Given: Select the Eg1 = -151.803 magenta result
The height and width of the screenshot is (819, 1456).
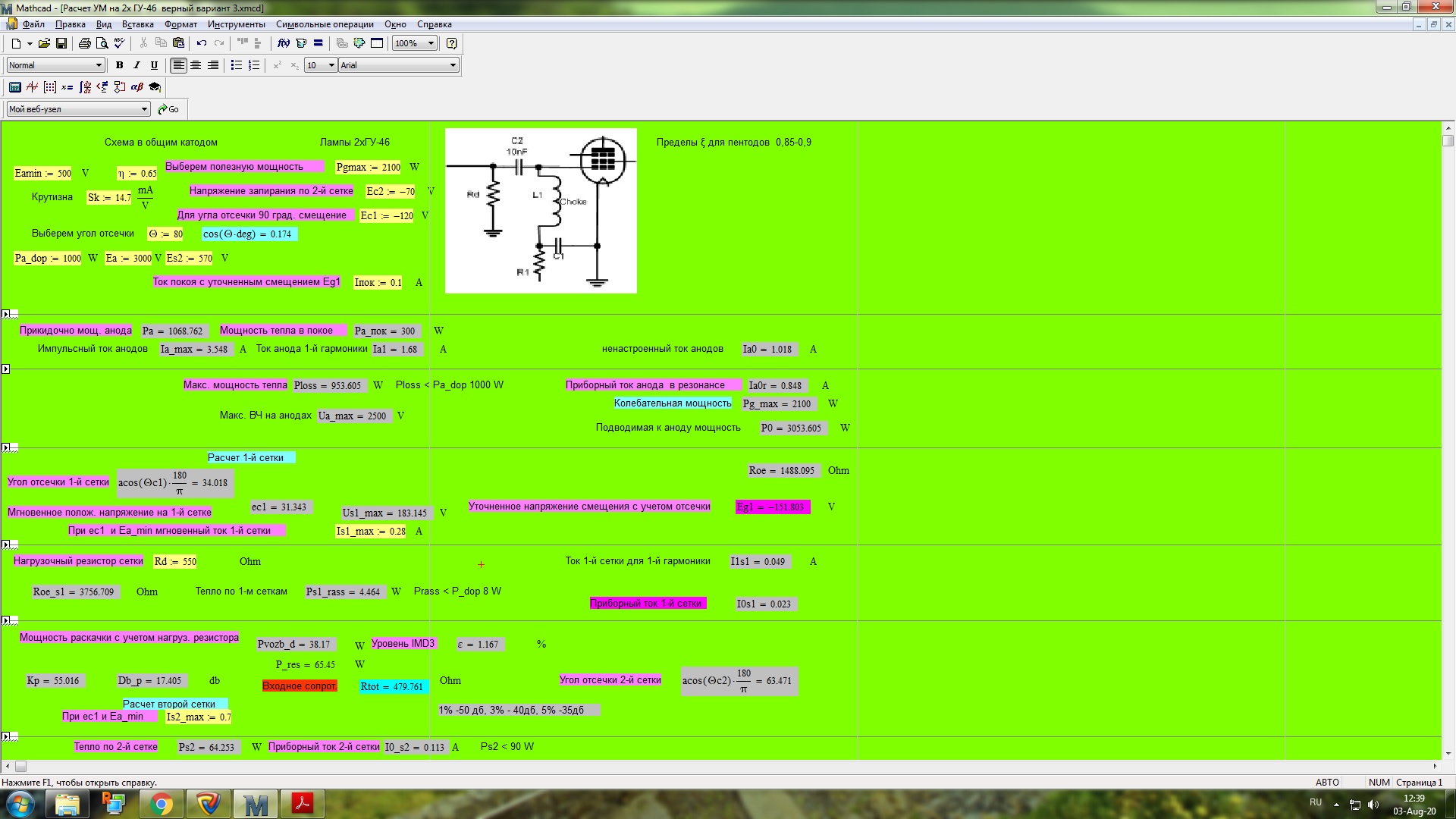Looking at the screenshot, I should click(773, 507).
